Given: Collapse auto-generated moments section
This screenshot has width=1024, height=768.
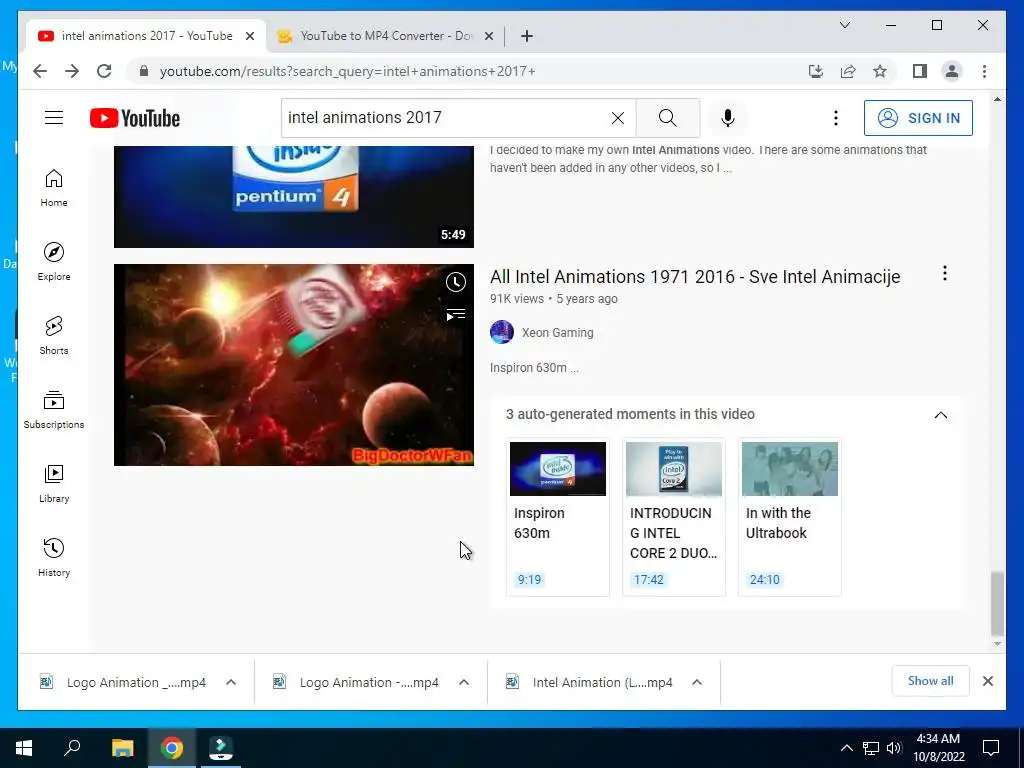Looking at the screenshot, I should click(x=940, y=415).
